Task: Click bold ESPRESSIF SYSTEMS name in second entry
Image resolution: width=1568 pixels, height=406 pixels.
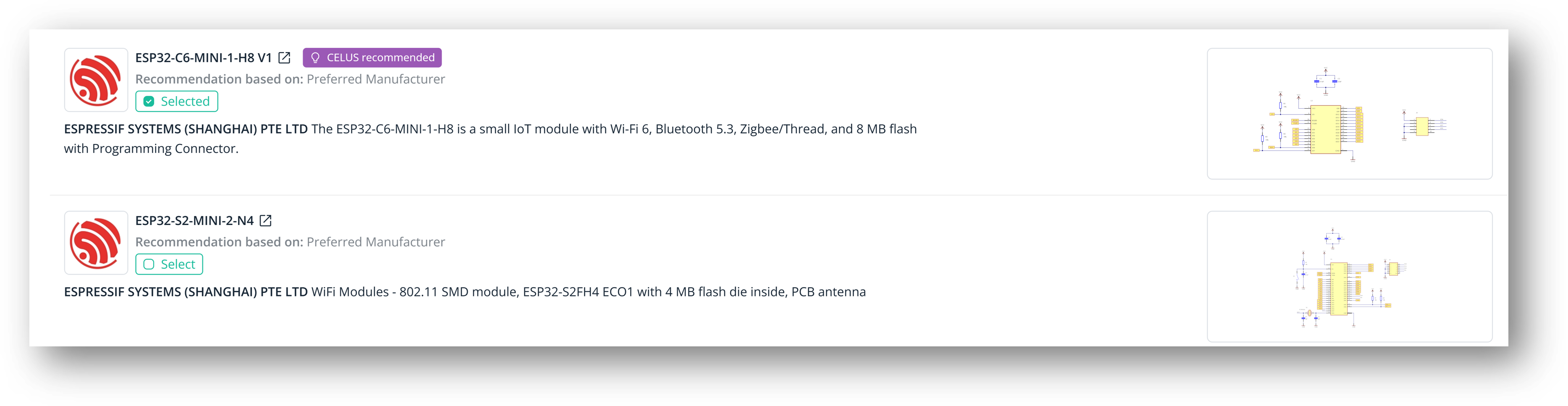Action: click(x=186, y=292)
